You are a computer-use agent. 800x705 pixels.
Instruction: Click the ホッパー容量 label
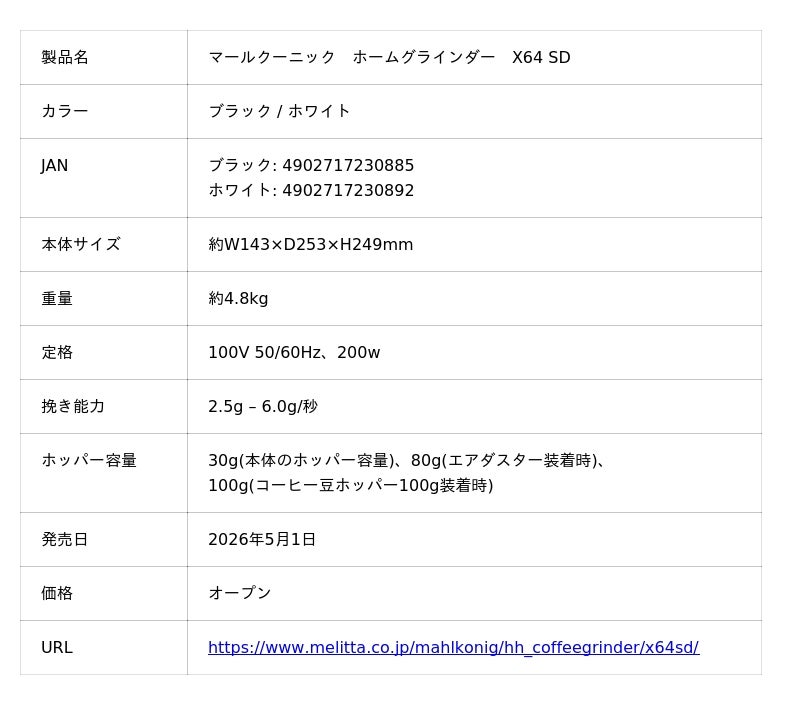[89, 460]
